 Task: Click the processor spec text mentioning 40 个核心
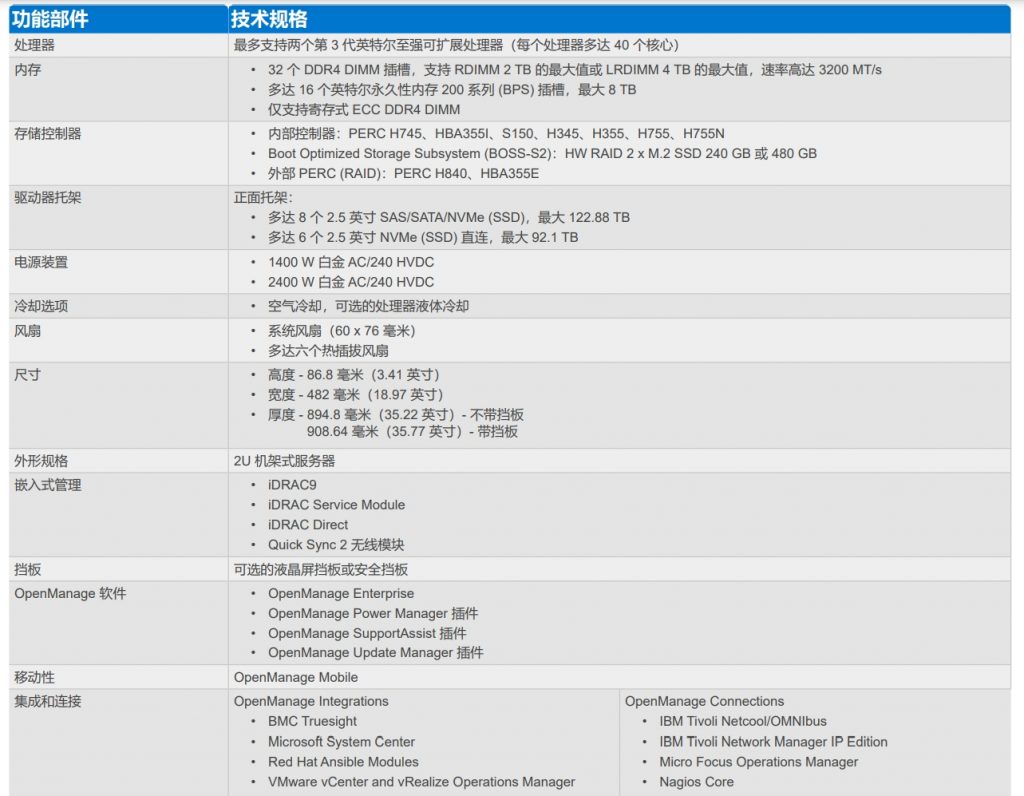tap(456, 45)
